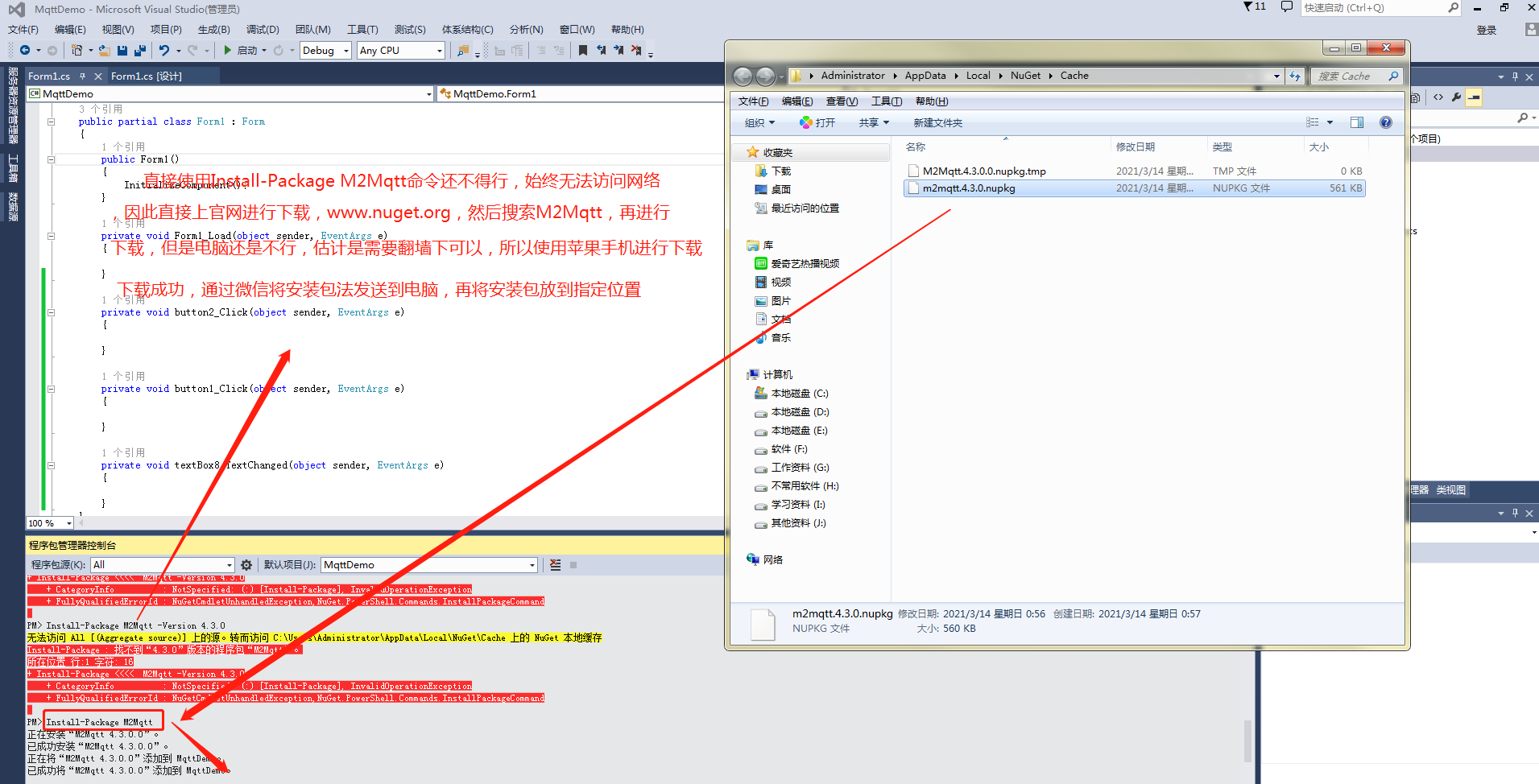Refresh the Cache folder in Explorer

click(x=1295, y=76)
